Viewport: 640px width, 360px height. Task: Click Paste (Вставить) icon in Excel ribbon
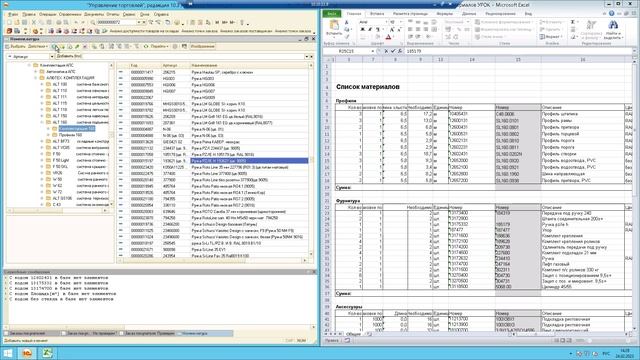click(334, 25)
